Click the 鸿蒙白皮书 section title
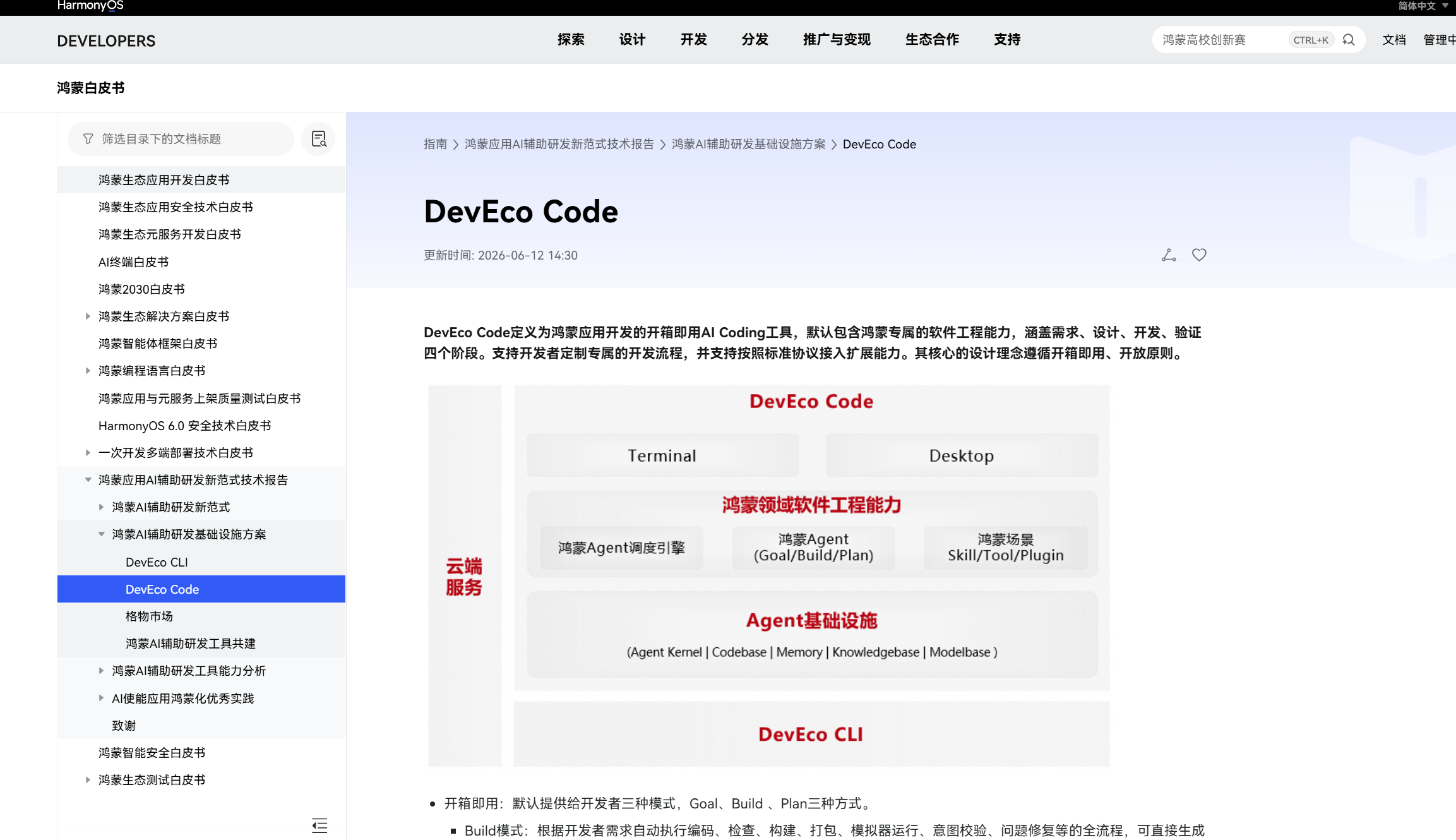 point(91,88)
